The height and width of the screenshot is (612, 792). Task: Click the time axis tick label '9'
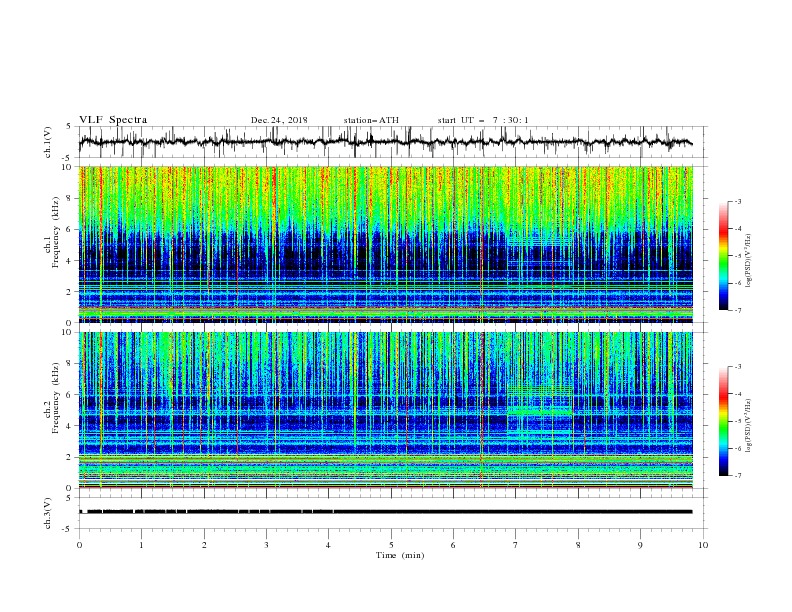tap(640, 545)
